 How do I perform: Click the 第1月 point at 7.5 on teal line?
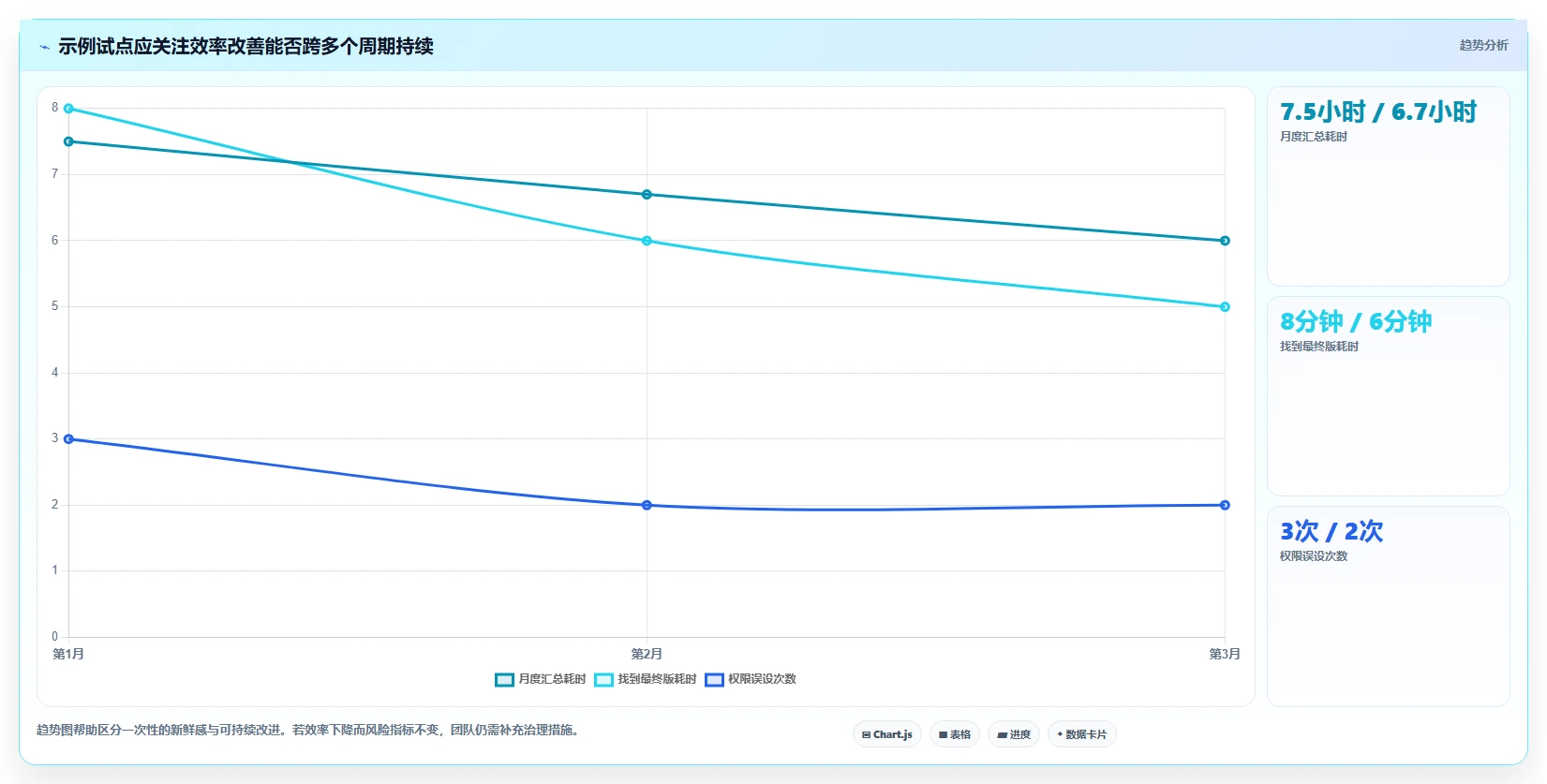point(68,141)
